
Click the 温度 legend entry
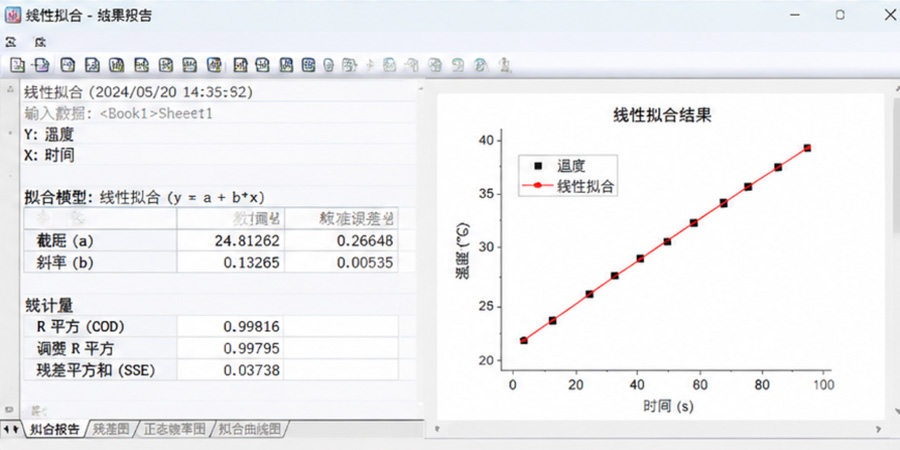coord(559,166)
